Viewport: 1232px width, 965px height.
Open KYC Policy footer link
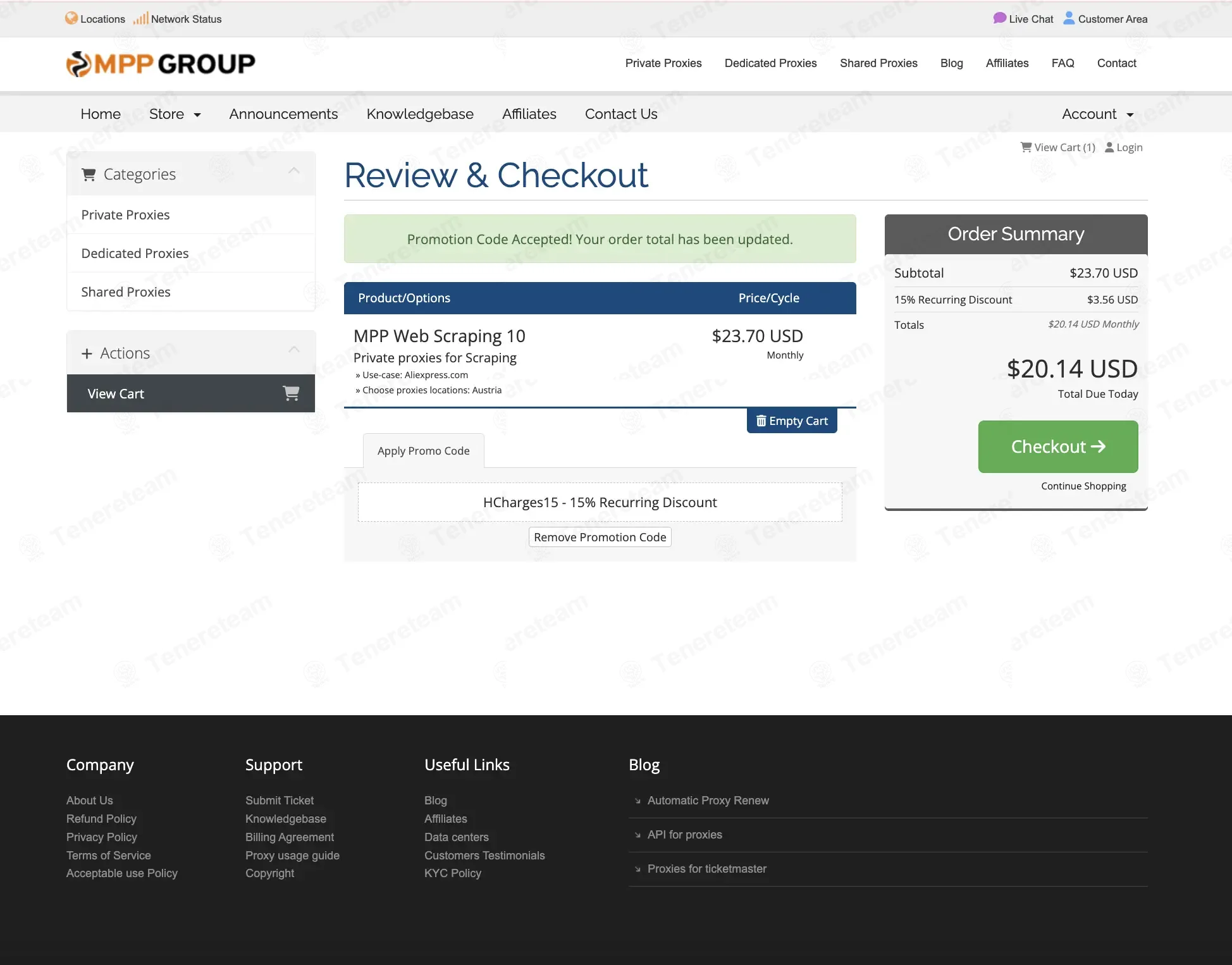pos(453,873)
